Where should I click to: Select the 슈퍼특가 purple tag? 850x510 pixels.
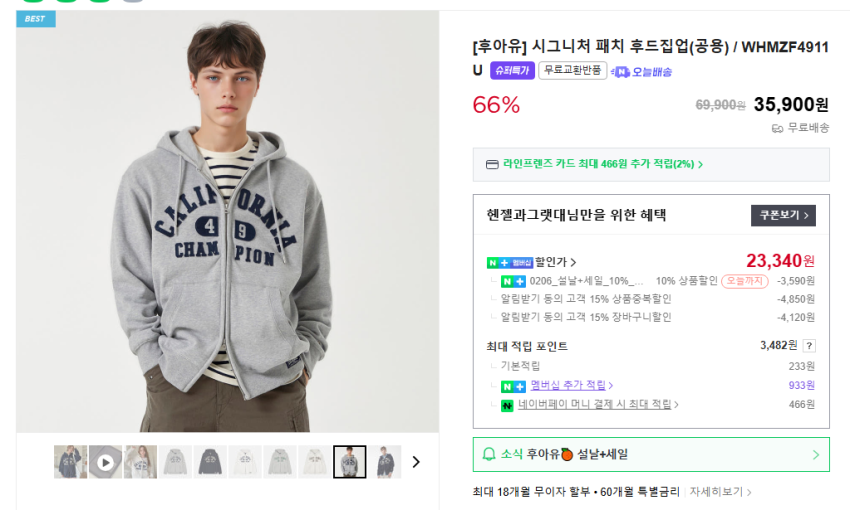[x=512, y=71]
